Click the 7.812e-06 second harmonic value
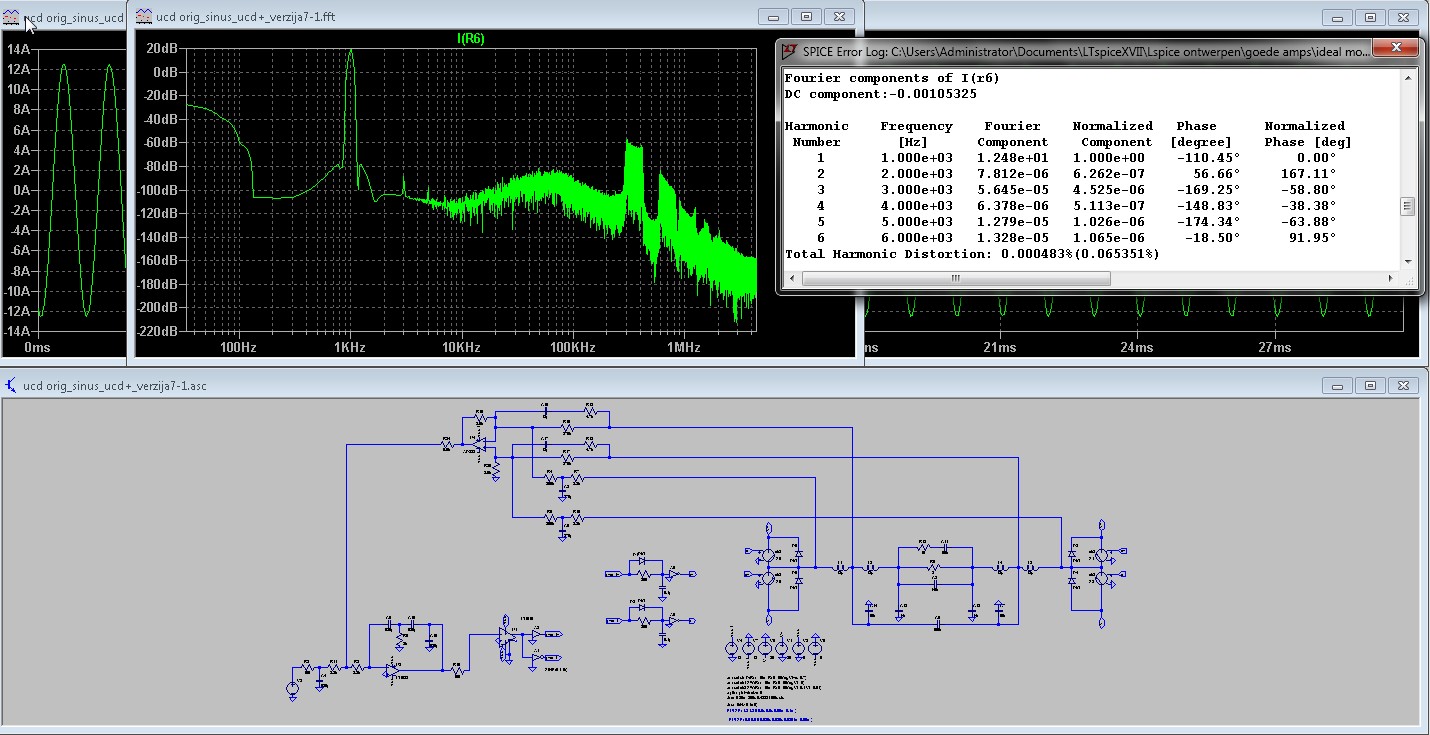This screenshot has height=735, width=1430. (x=1012, y=174)
